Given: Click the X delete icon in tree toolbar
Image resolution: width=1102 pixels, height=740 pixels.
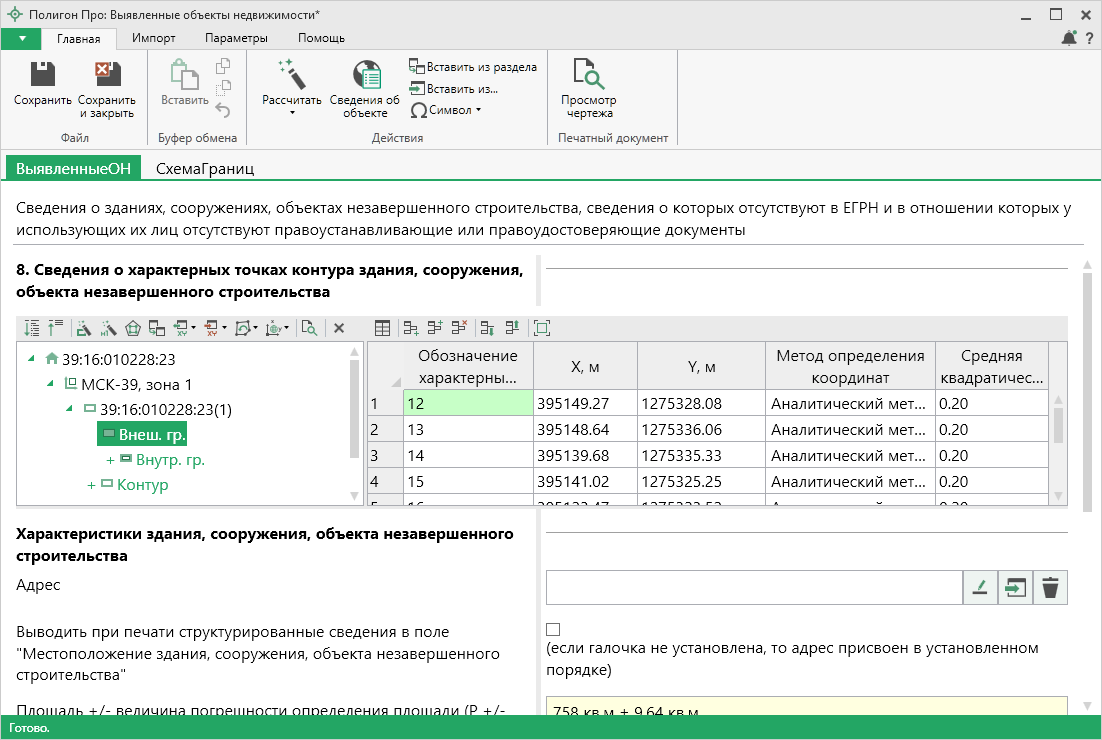Looking at the screenshot, I should [x=339, y=328].
